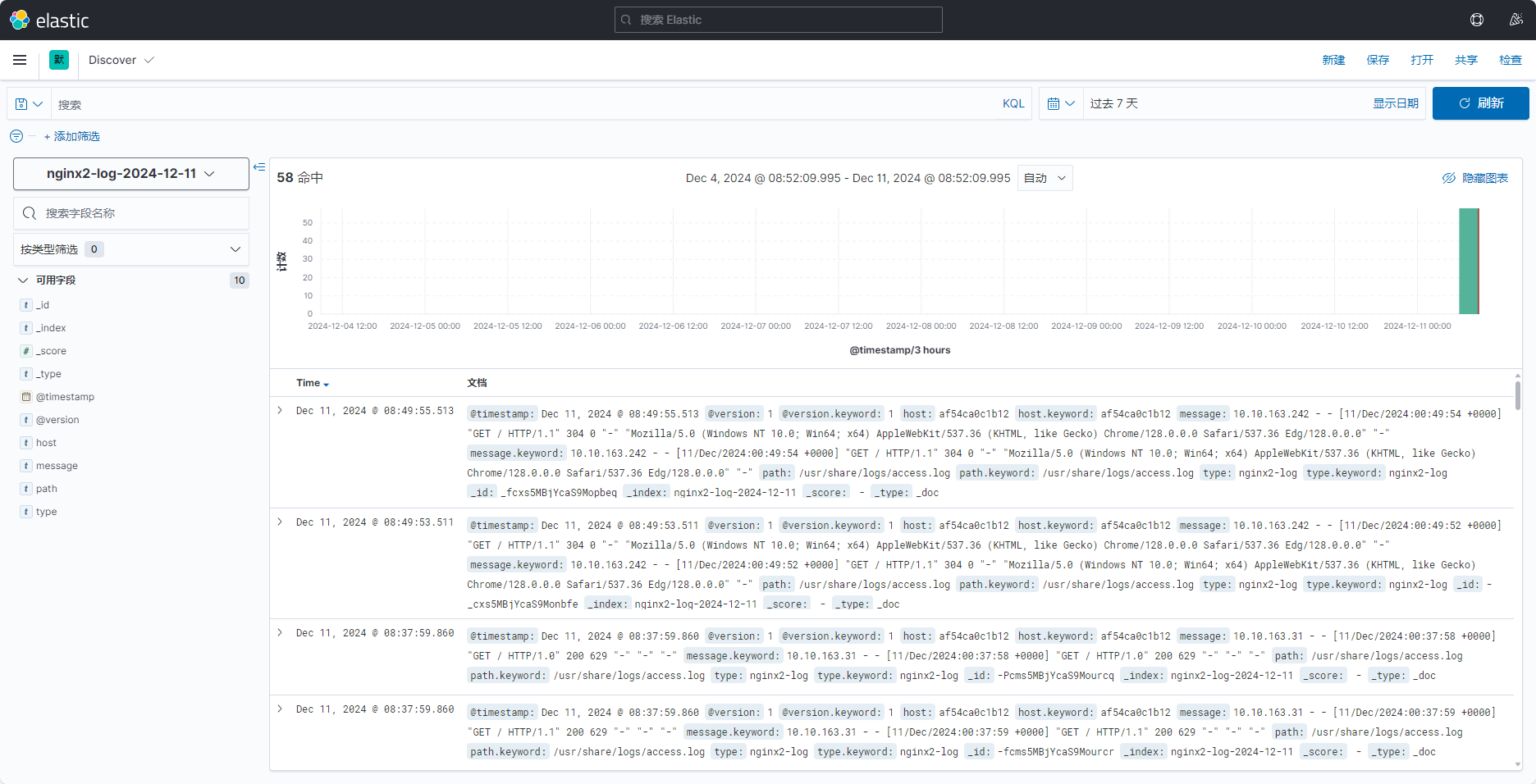Click the Refresh button
This screenshot has width=1536, height=784.
1481,103
